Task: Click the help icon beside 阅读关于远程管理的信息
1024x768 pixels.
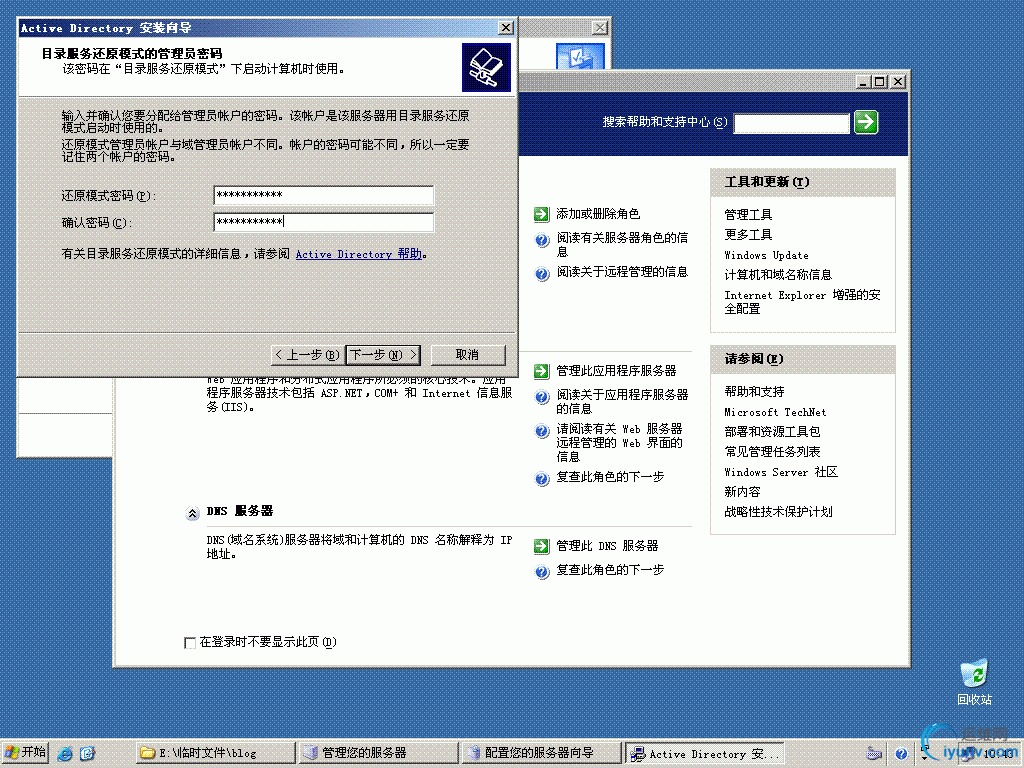Action: [x=542, y=274]
